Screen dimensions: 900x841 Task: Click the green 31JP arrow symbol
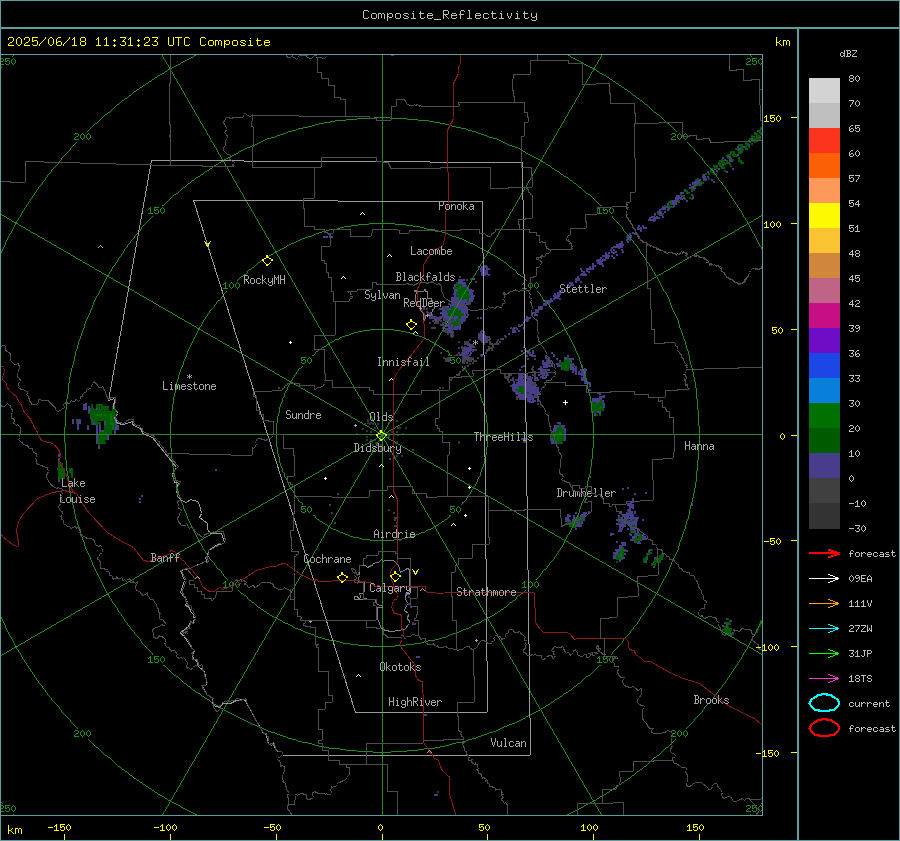pyautogui.click(x=824, y=653)
